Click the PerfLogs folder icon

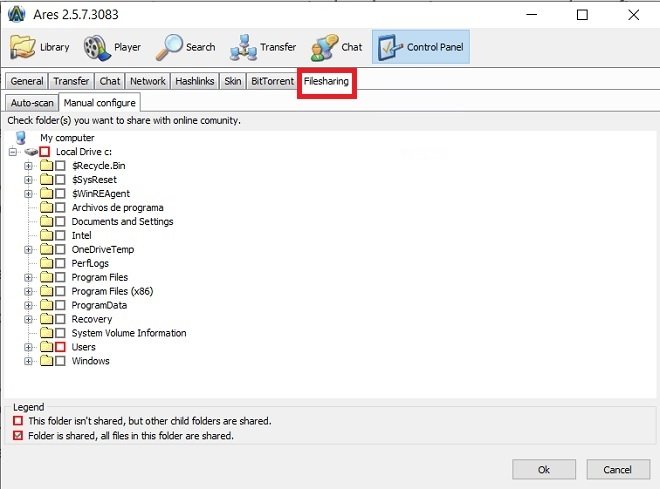coord(46,263)
